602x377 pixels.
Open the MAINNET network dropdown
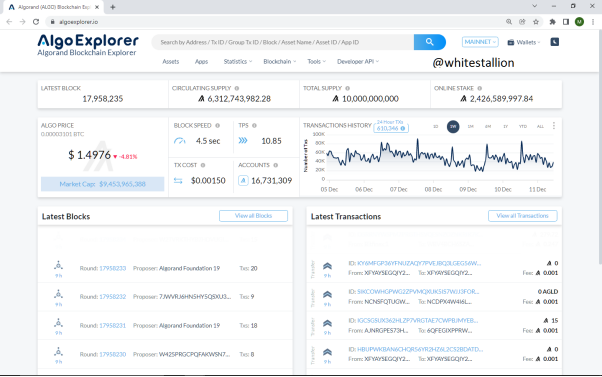click(480, 42)
